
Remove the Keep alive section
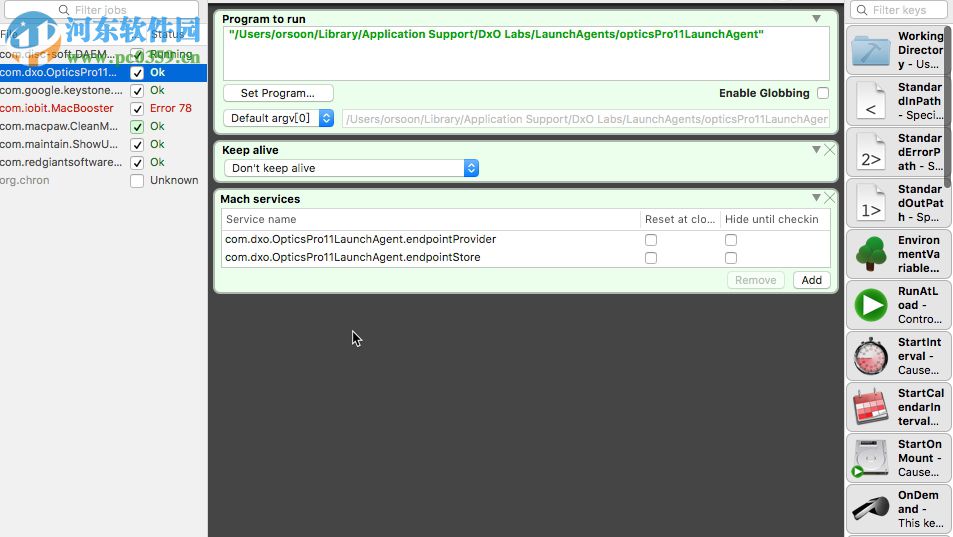click(830, 149)
